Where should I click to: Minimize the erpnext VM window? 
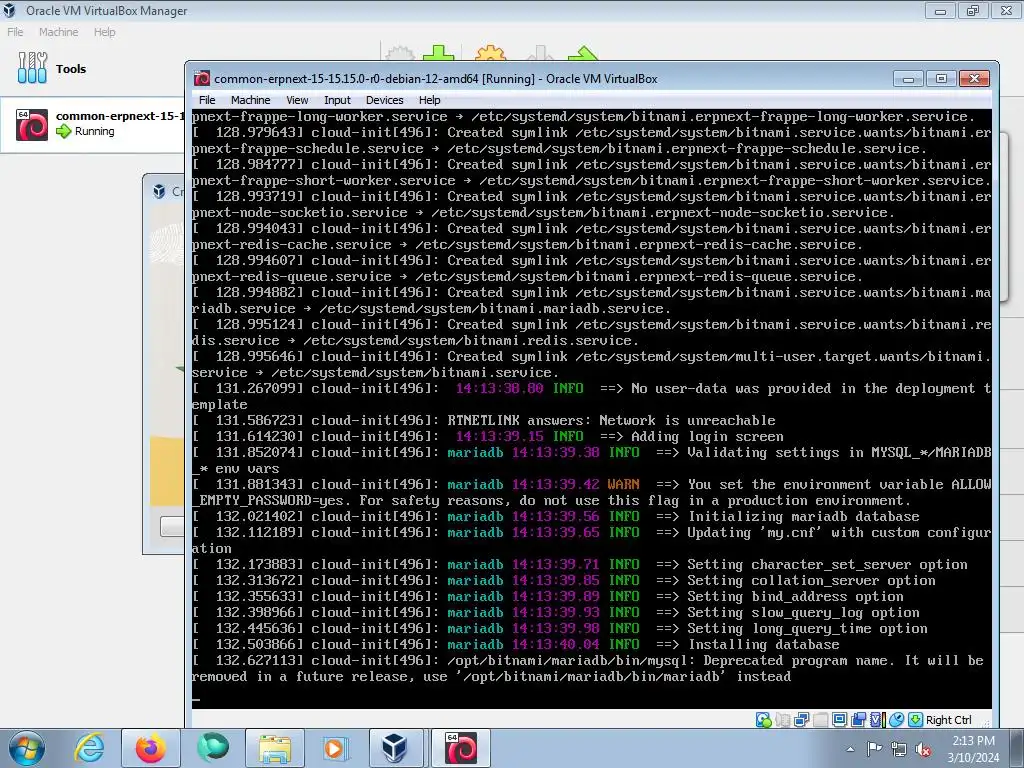click(x=908, y=78)
